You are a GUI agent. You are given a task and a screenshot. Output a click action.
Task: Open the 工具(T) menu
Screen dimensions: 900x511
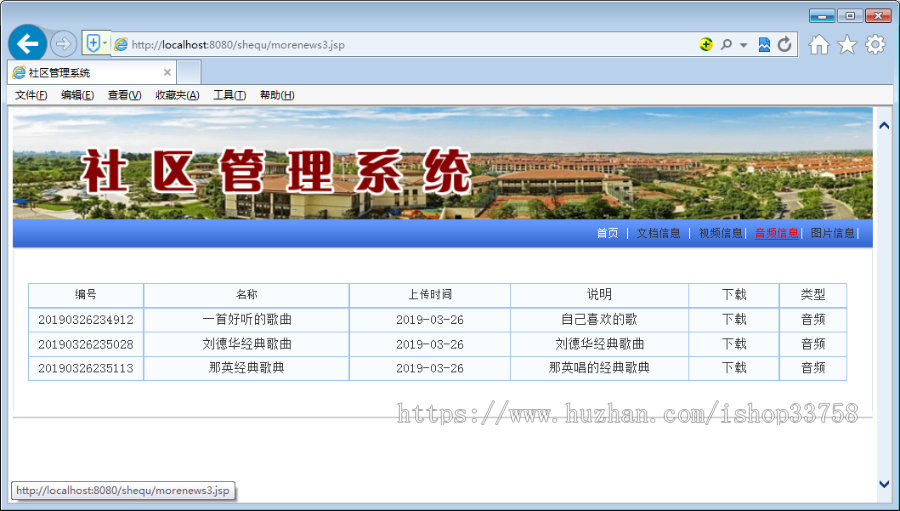[x=230, y=95]
